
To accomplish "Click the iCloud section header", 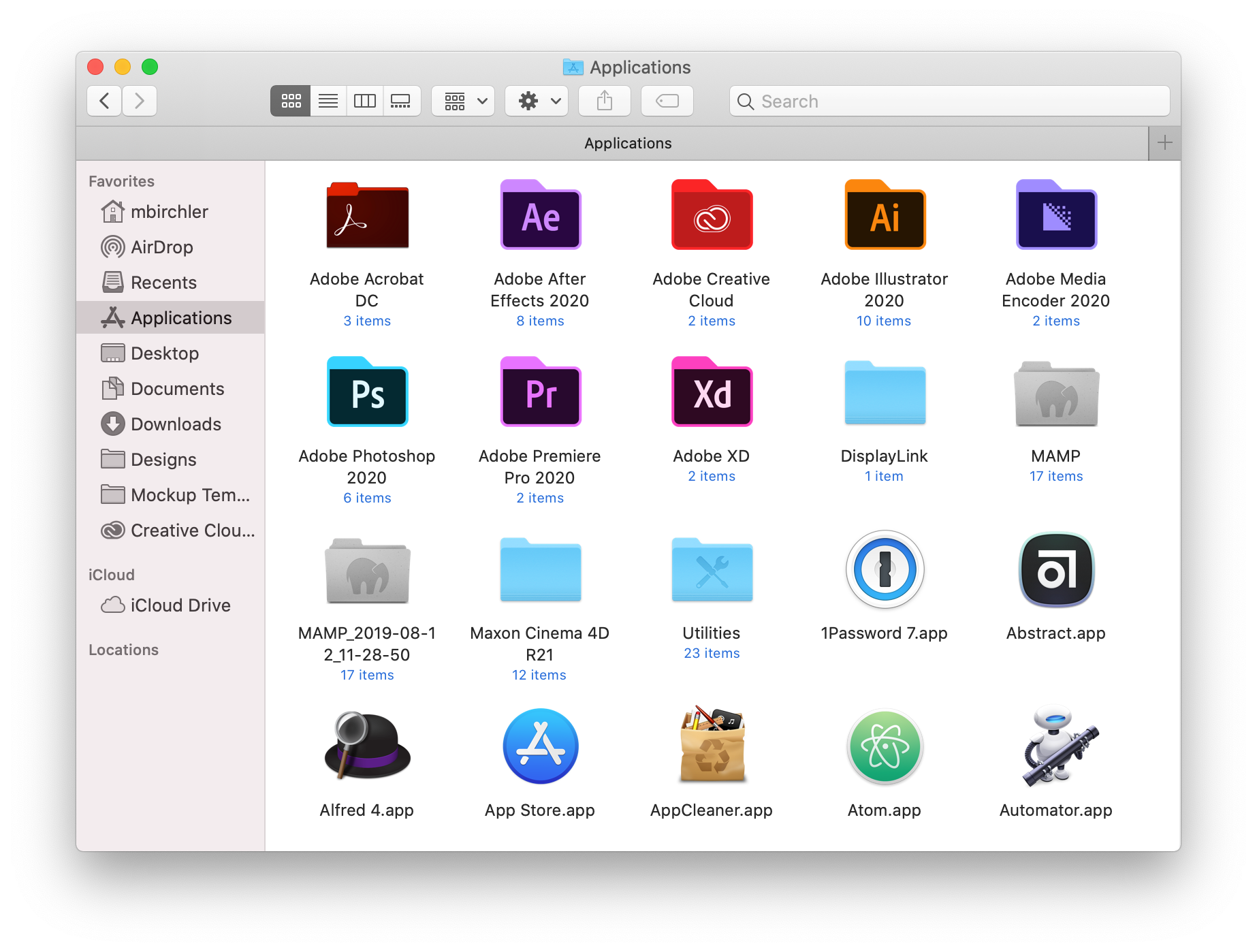I will coord(112,575).
